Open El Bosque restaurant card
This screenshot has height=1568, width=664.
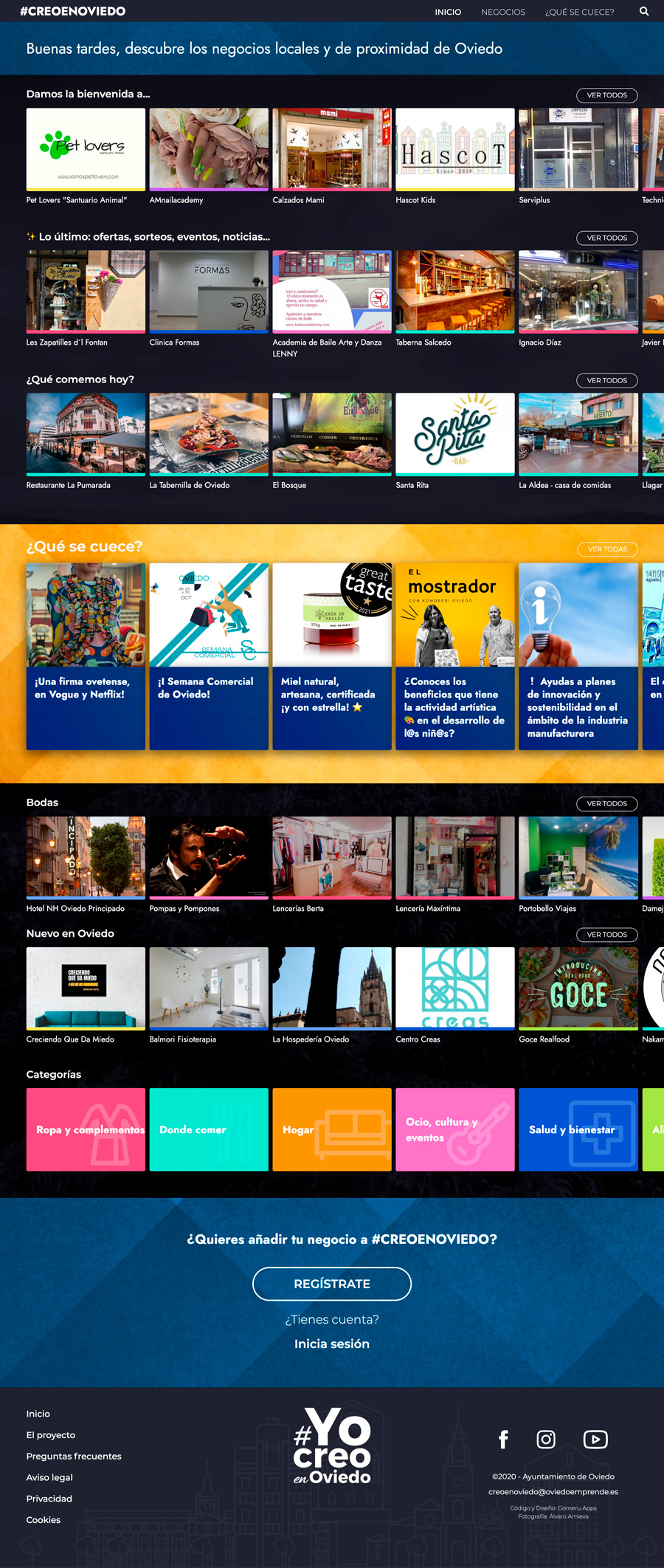[x=332, y=441]
